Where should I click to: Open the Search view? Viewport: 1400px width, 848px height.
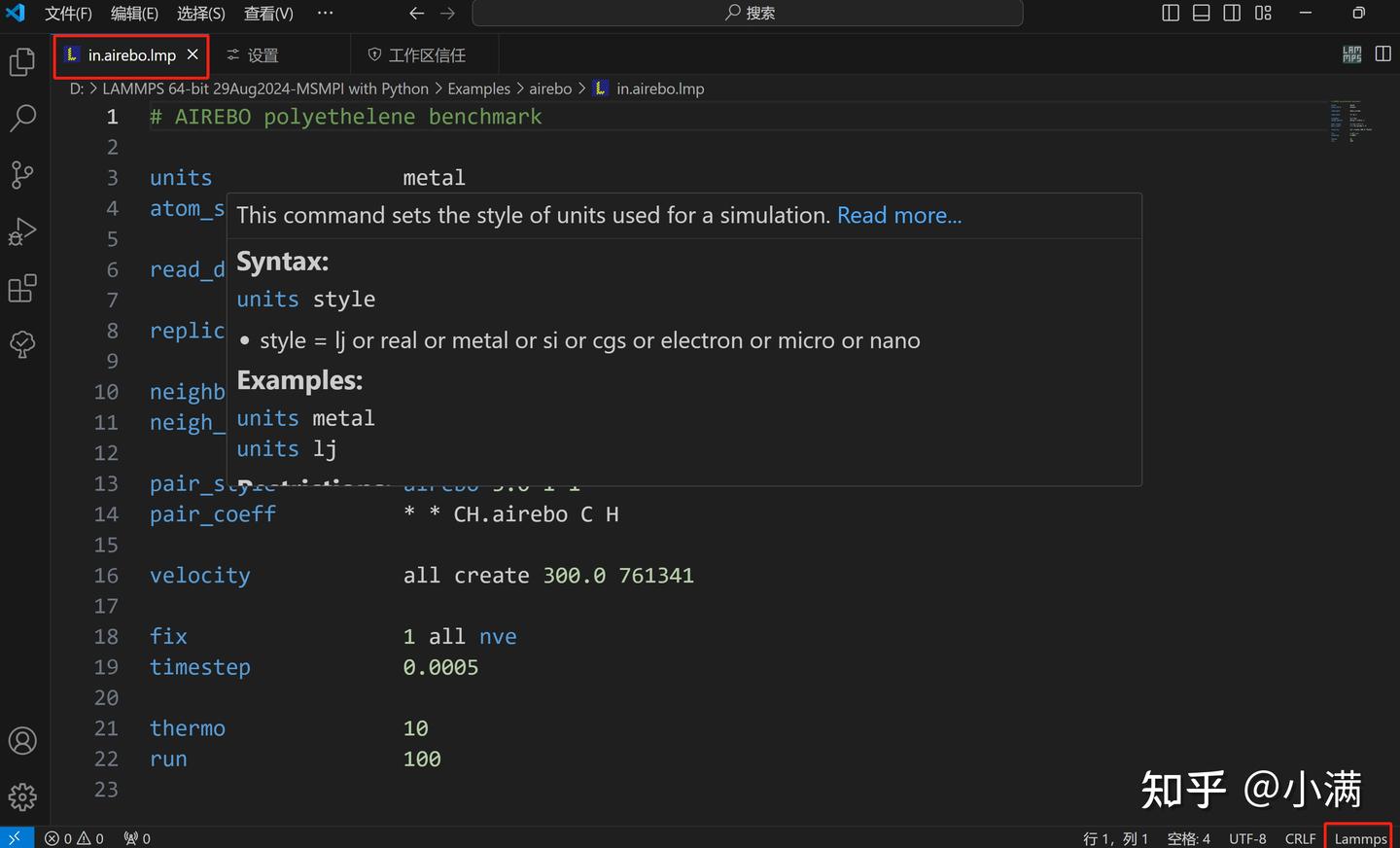pyautogui.click(x=21, y=117)
